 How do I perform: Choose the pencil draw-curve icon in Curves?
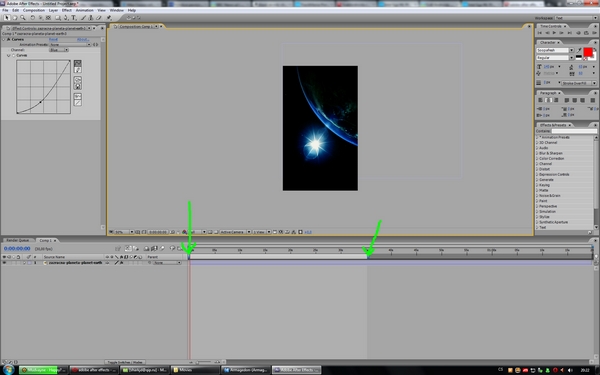point(78,70)
